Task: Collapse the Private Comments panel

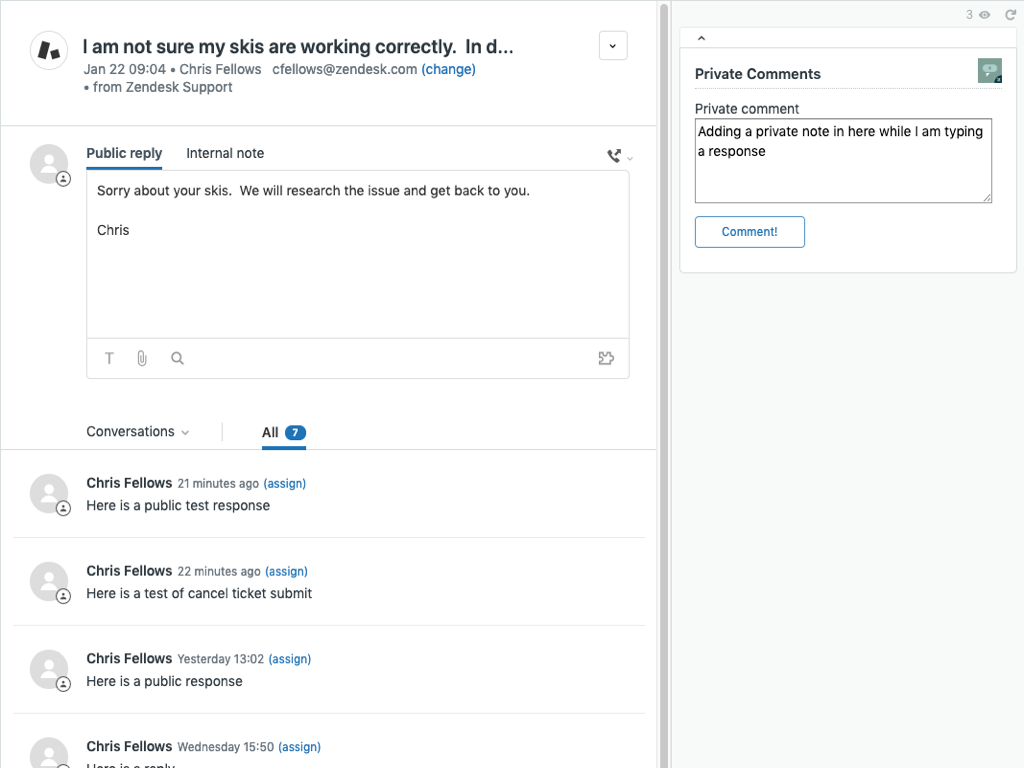Action: 701,37
